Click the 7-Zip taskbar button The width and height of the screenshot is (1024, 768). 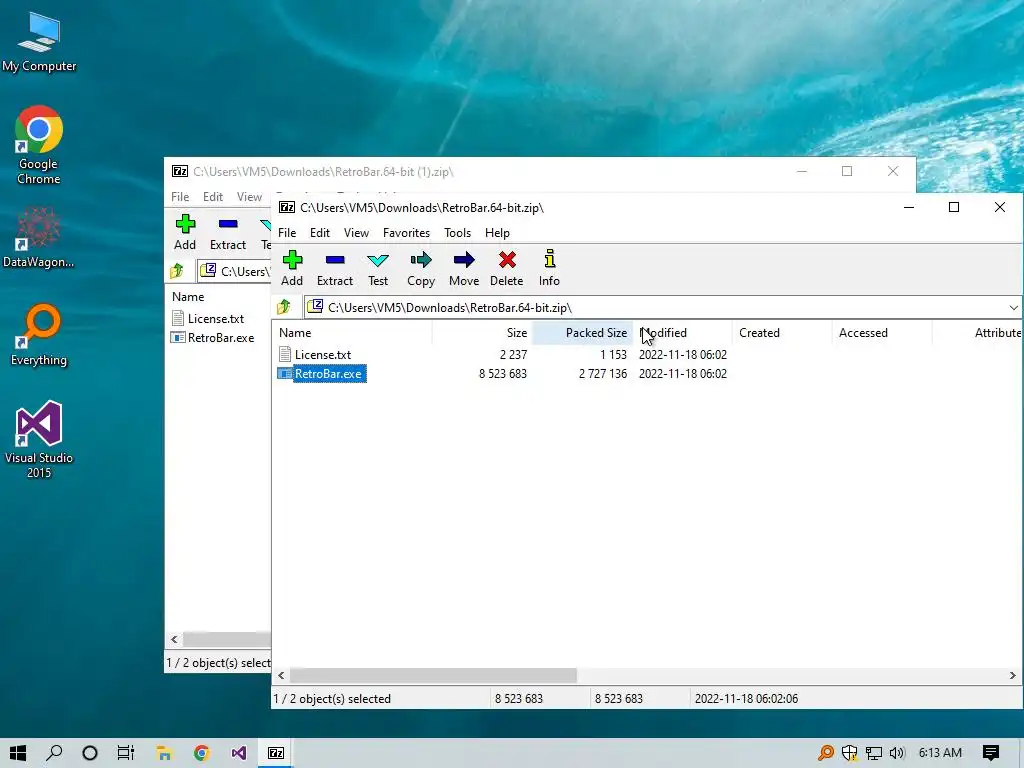tap(276, 753)
